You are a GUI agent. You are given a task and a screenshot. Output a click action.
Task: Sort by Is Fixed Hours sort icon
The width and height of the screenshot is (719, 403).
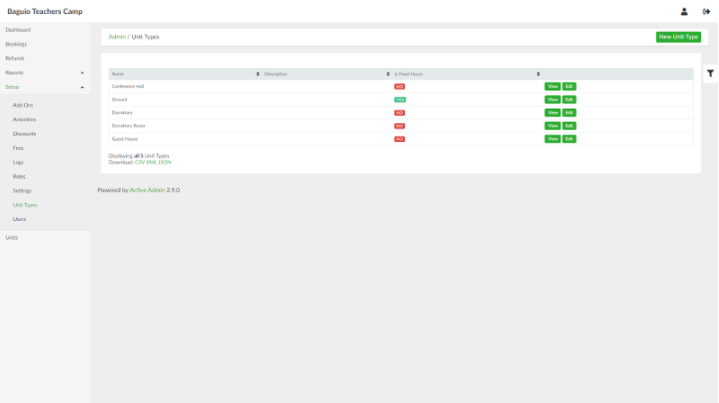tap(538, 74)
